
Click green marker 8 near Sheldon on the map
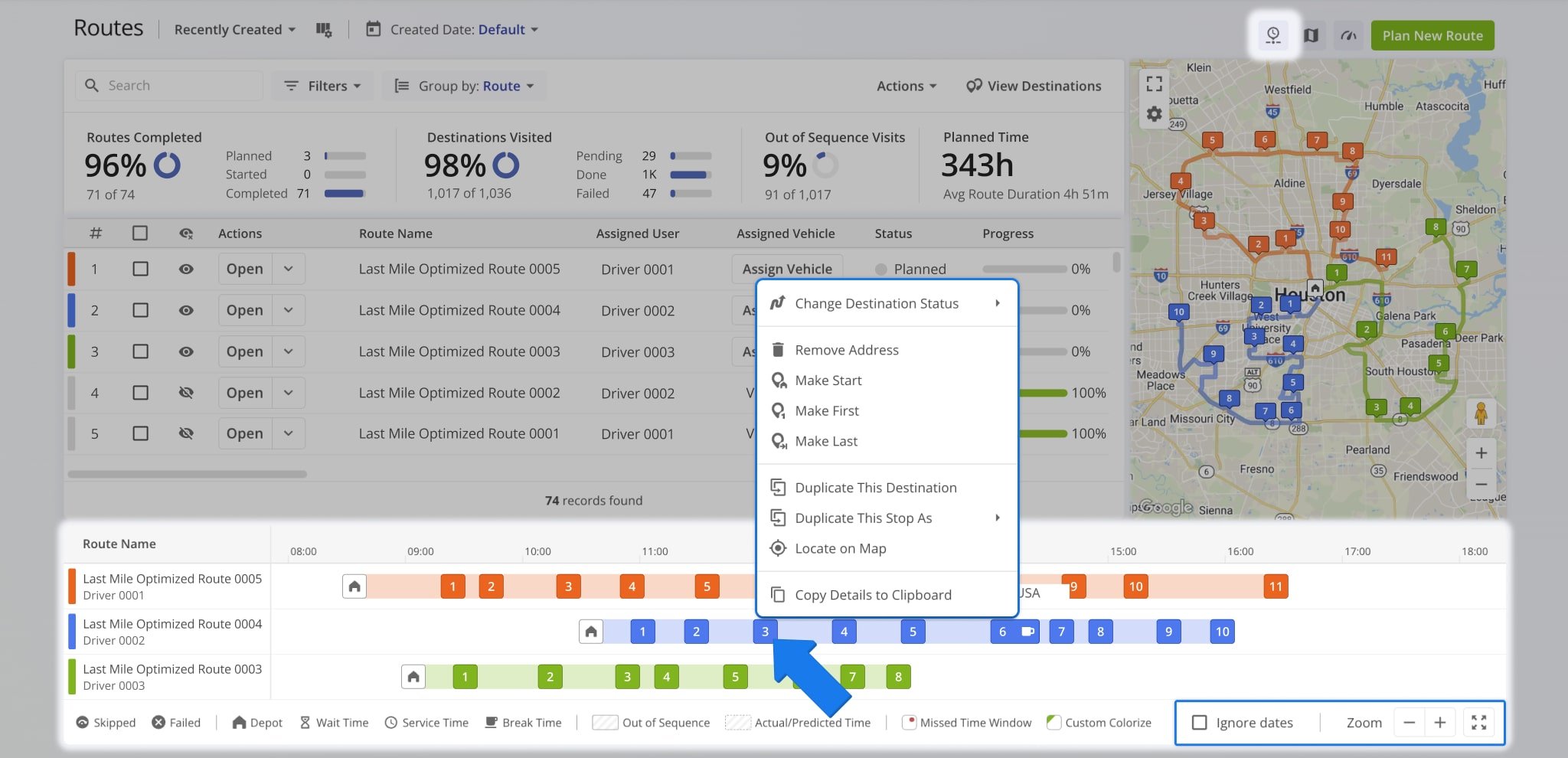point(1436,227)
